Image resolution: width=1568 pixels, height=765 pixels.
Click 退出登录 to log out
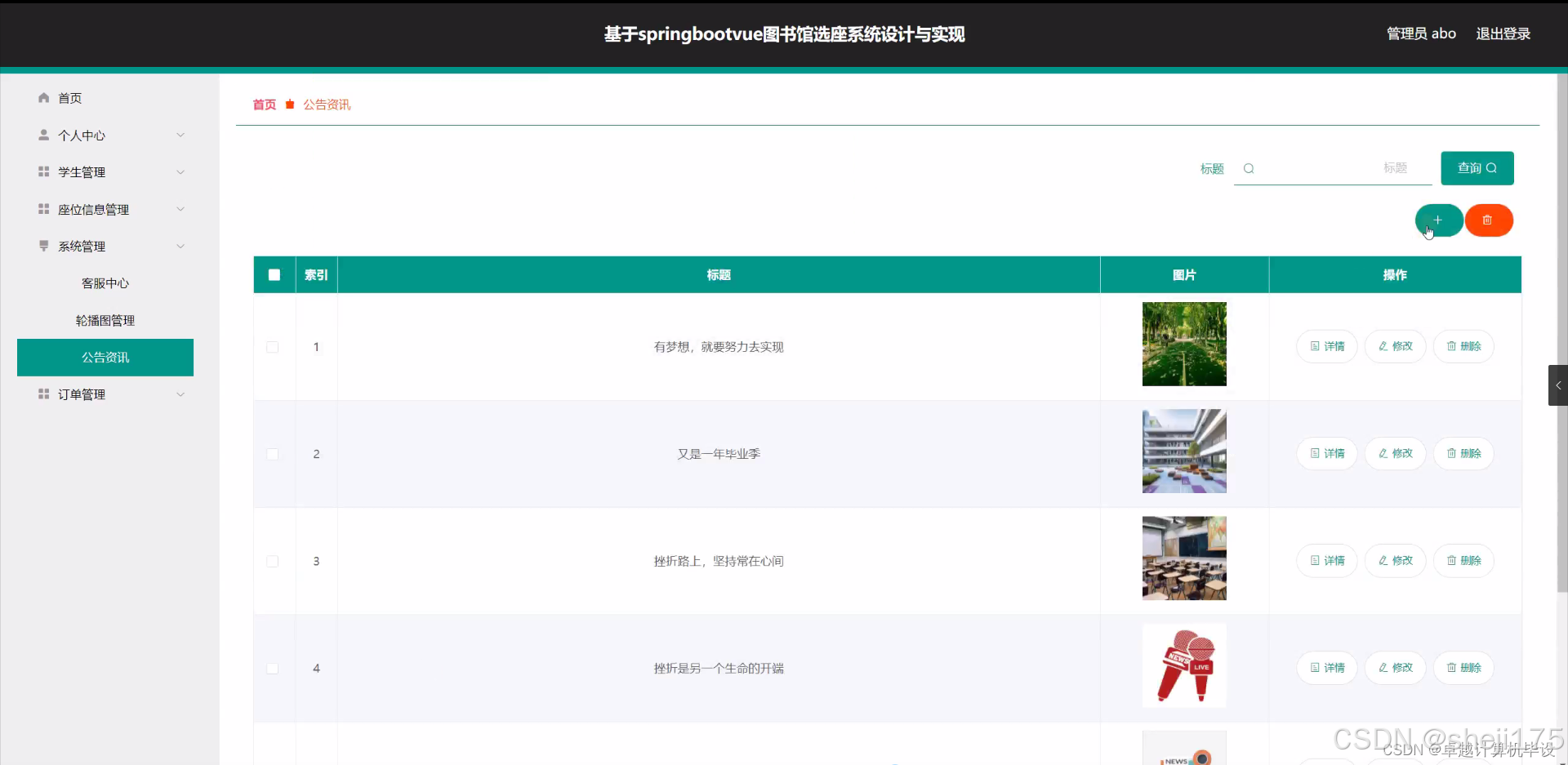pos(1503,33)
